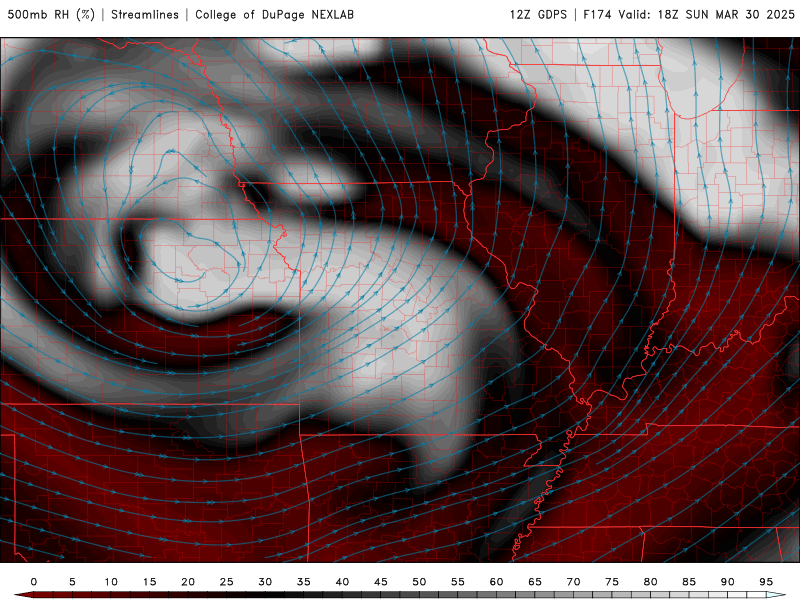The image size is (800, 600).
Task: Click the '65' value on the color scale
Action: pos(535,582)
